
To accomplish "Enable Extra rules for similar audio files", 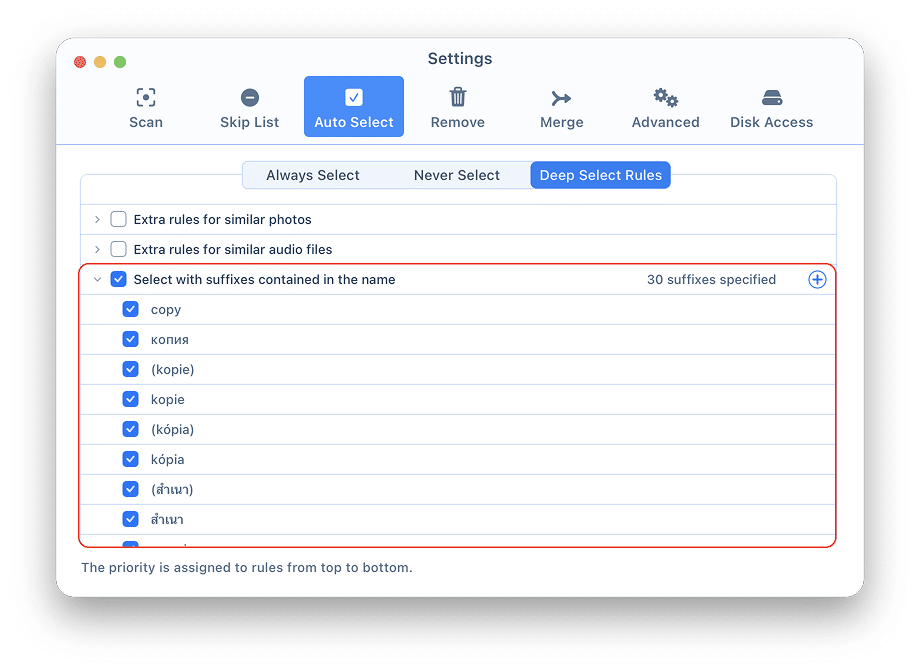I will click(119, 250).
